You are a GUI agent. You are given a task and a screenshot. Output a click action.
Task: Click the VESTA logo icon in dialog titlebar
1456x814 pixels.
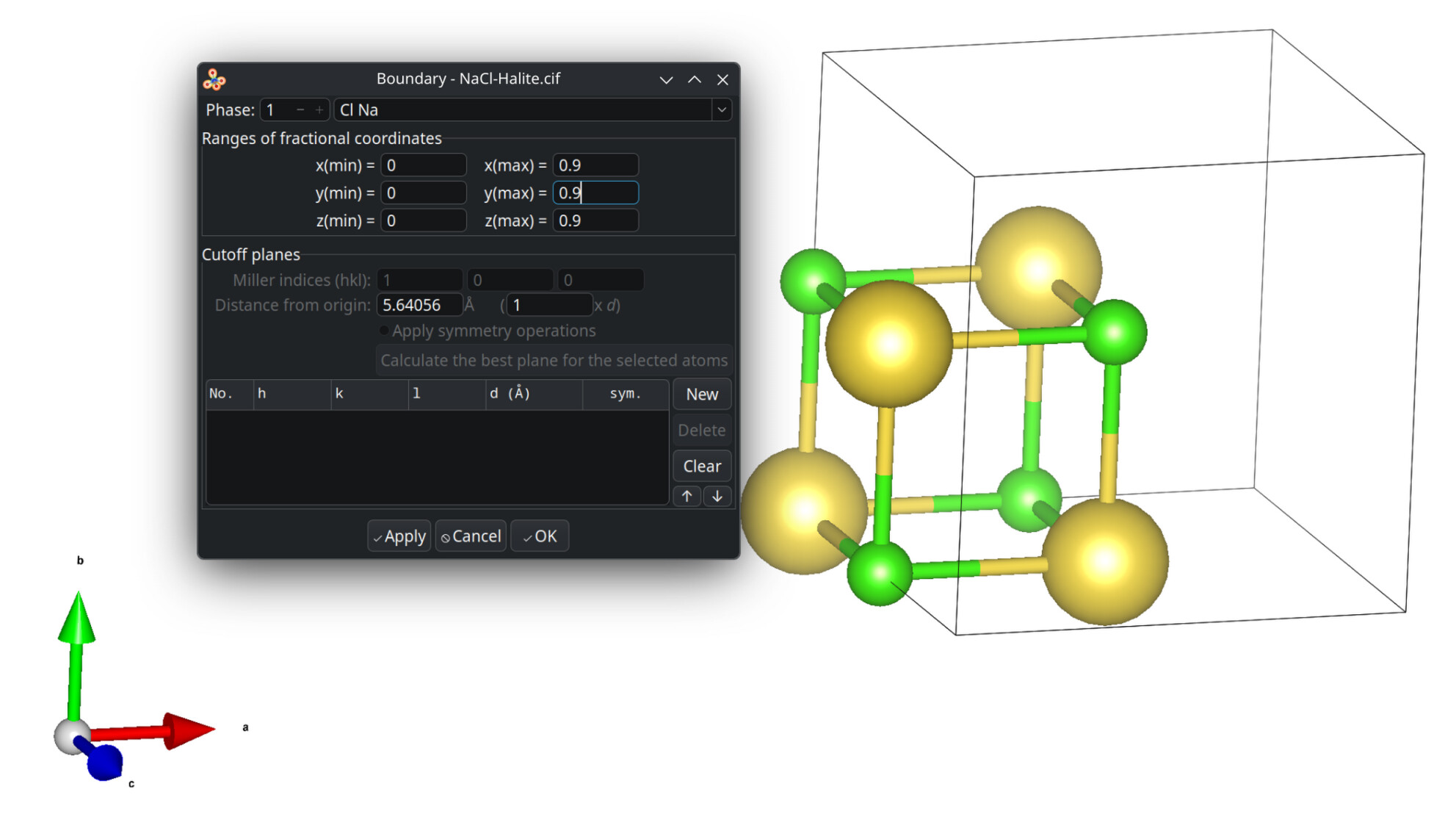(x=214, y=79)
